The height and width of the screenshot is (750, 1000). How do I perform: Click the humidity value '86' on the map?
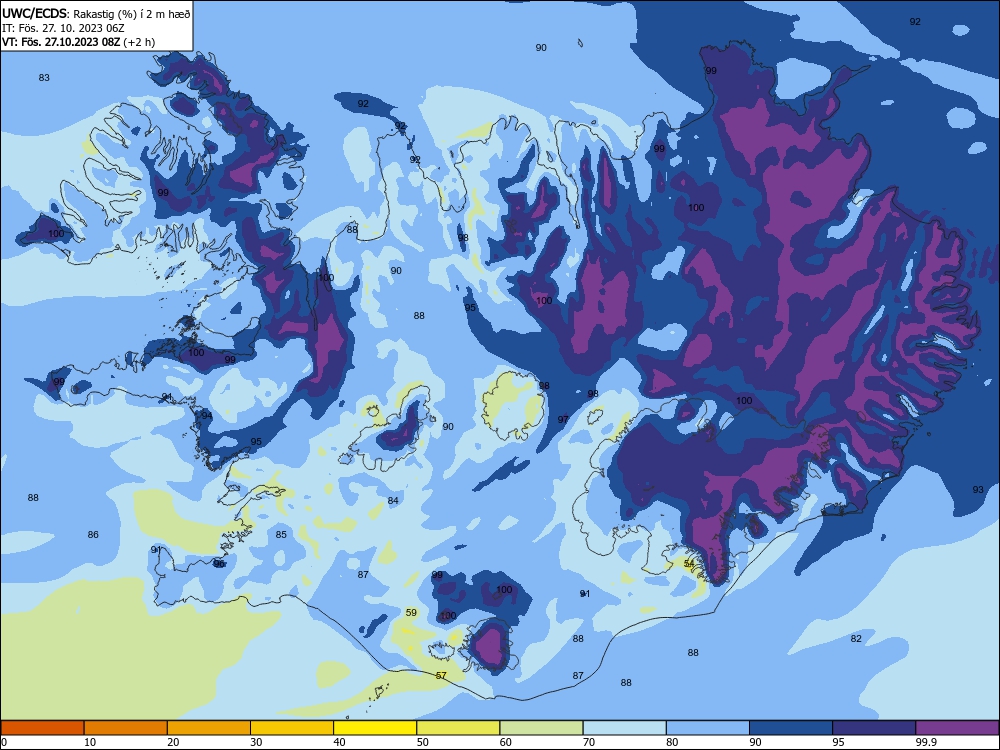93,535
